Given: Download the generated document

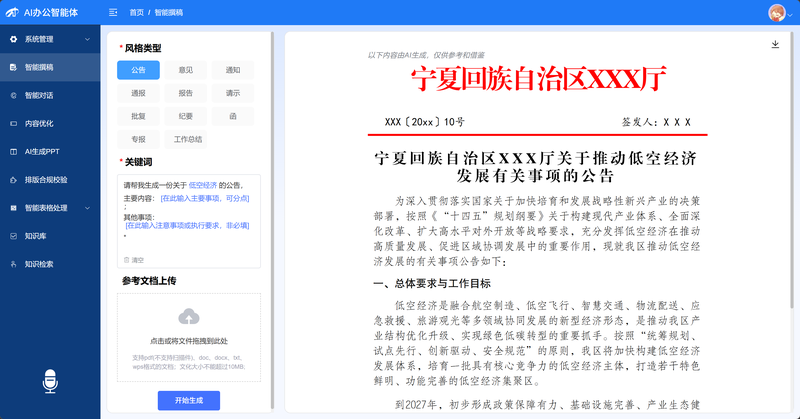Looking at the screenshot, I should (x=775, y=44).
